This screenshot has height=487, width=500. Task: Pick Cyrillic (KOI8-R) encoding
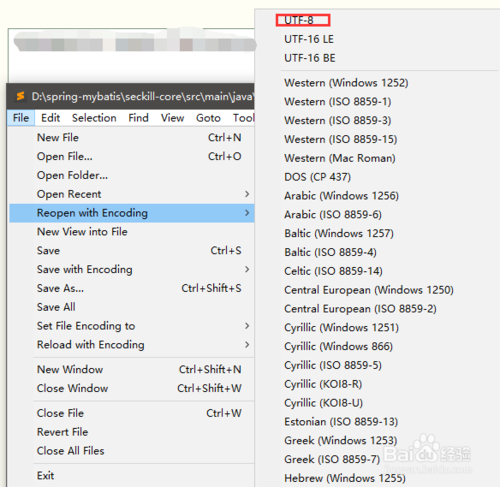click(323, 384)
